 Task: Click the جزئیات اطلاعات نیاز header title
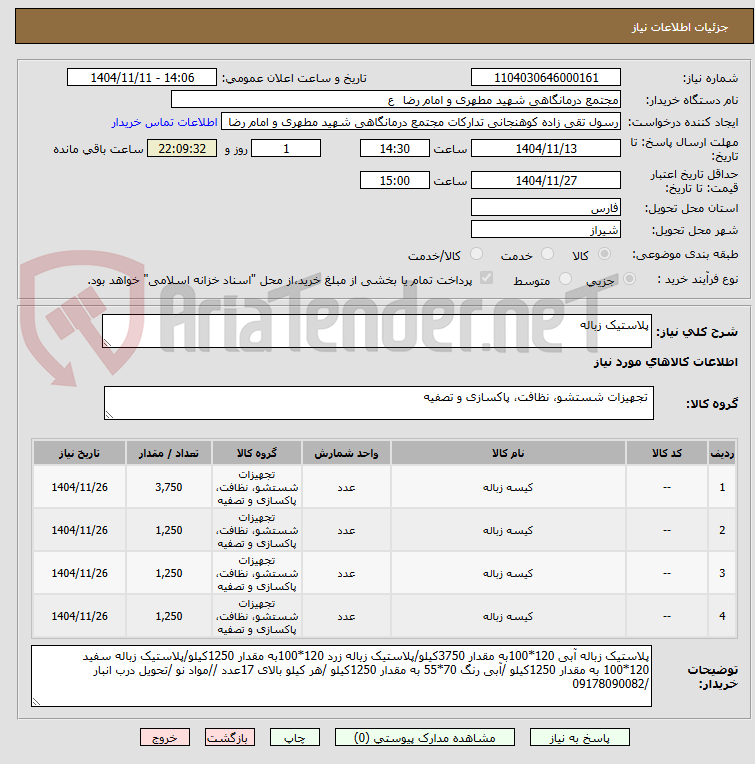click(x=680, y=27)
